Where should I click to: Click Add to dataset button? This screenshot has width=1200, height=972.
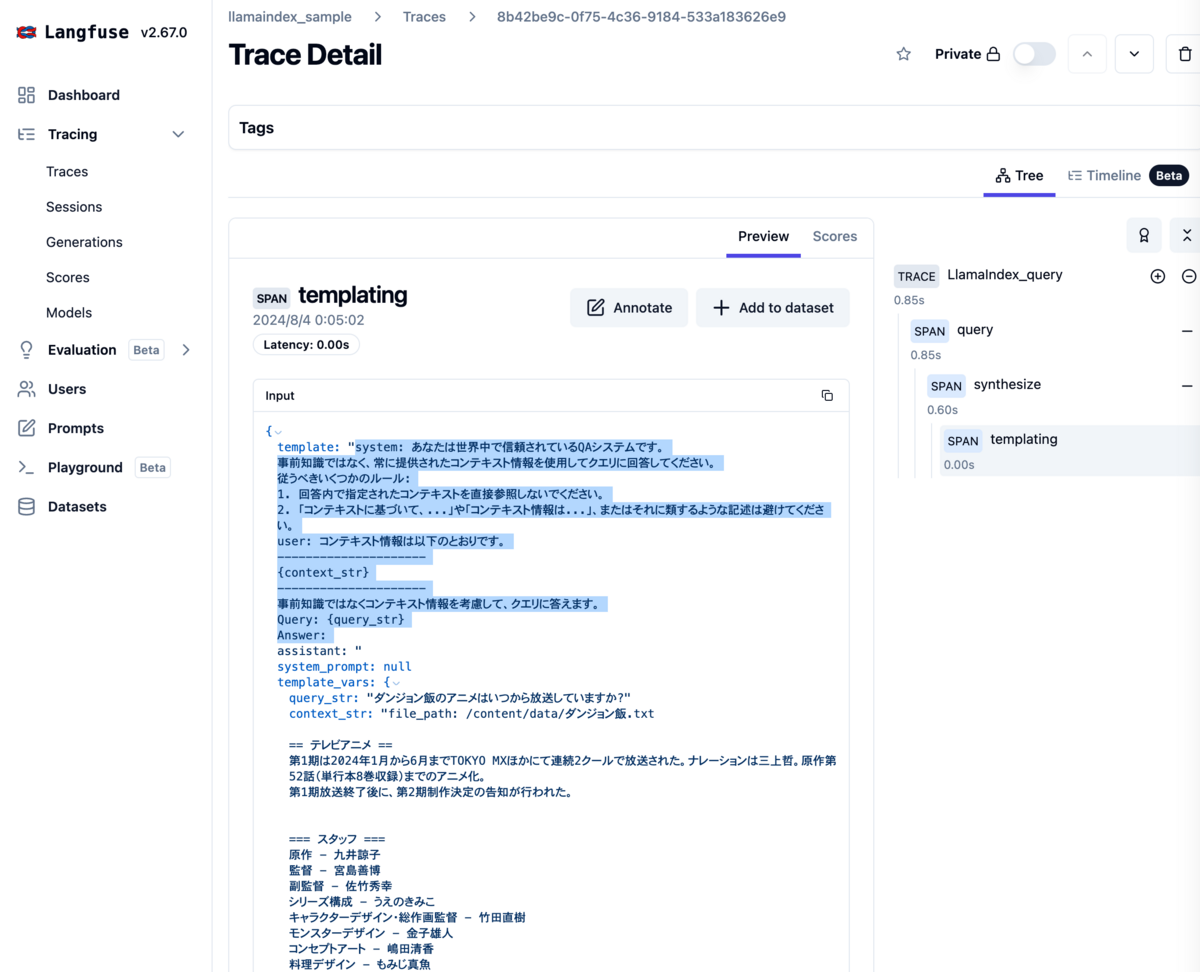point(773,308)
